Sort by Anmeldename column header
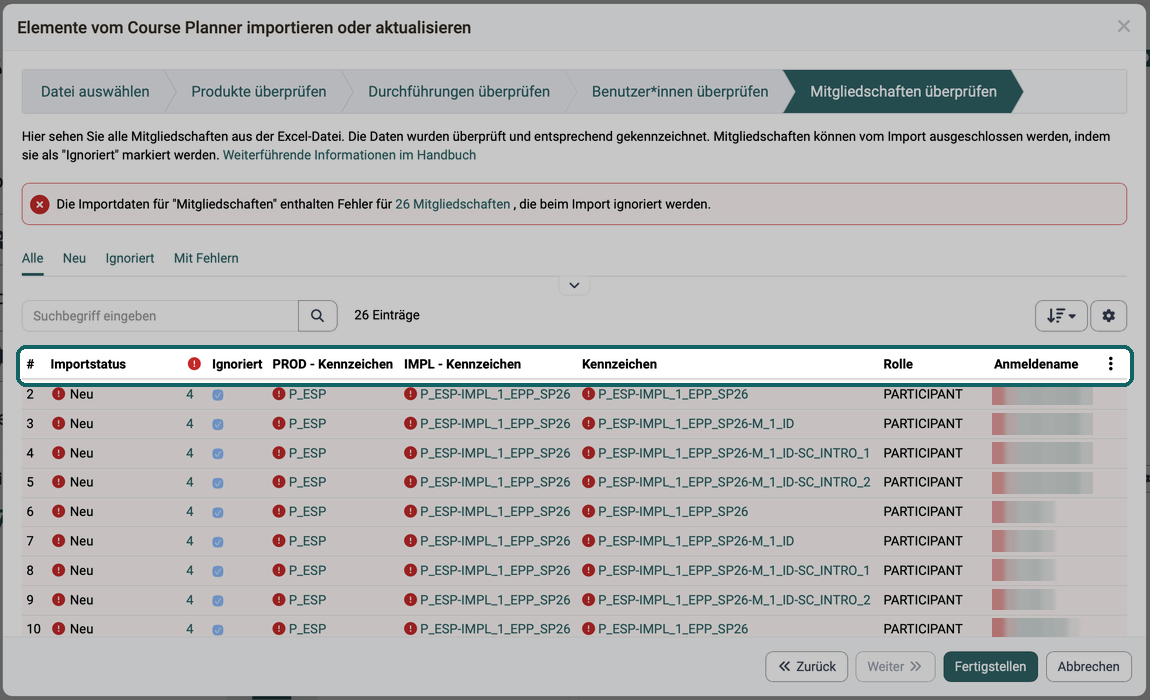Viewport: 1150px width, 700px height. point(1036,364)
